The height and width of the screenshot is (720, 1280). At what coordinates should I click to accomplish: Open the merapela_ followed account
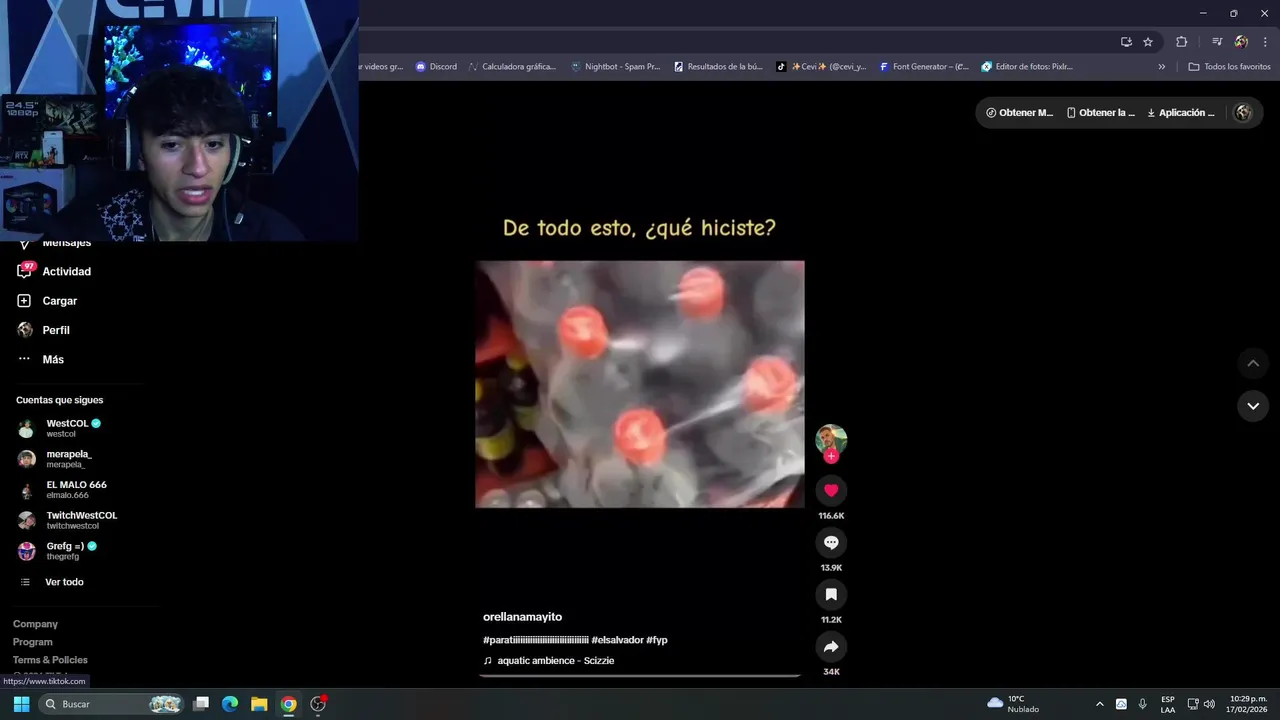[68, 459]
